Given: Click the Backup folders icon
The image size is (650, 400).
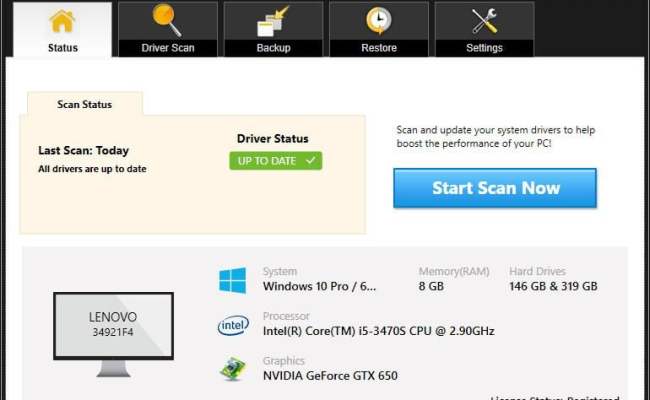Looking at the screenshot, I should point(272,22).
